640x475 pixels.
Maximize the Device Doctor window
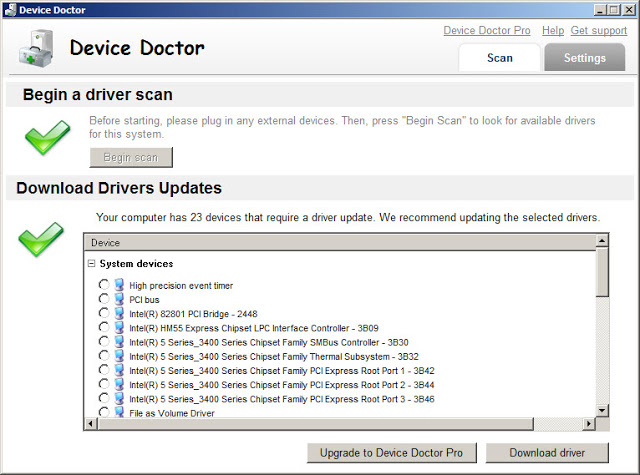pos(613,10)
